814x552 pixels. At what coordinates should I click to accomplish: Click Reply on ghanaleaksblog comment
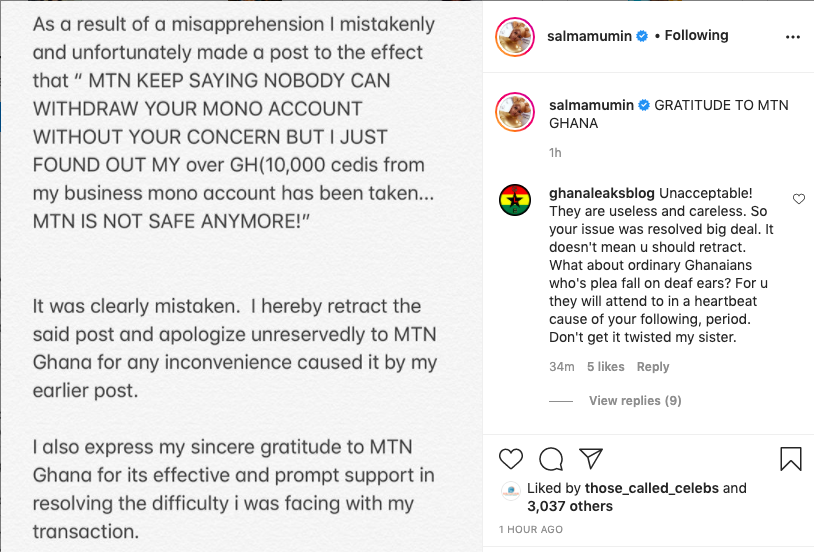[x=653, y=367]
